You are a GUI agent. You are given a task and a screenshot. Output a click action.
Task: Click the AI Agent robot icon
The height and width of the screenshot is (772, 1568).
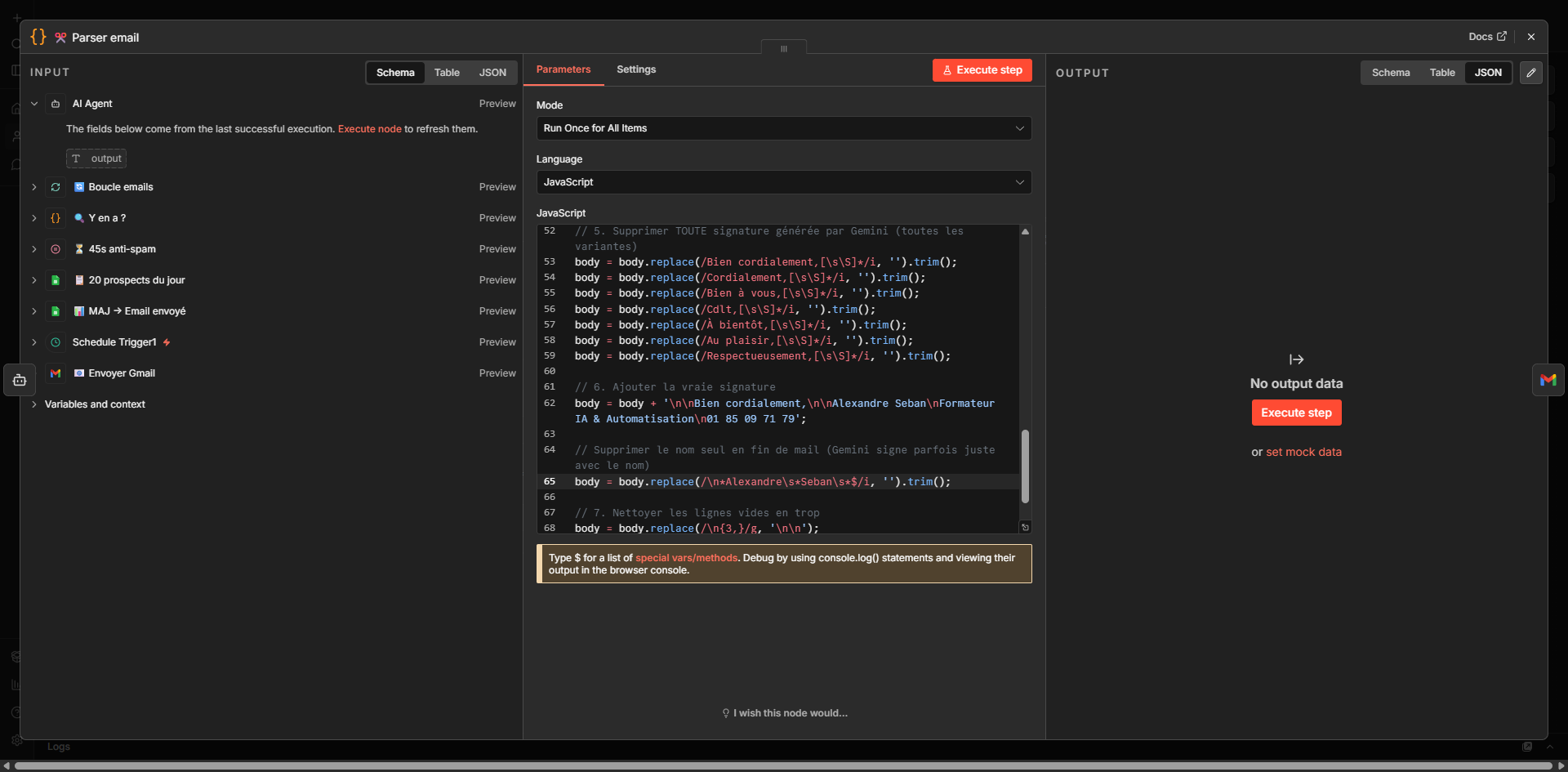[x=55, y=104]
